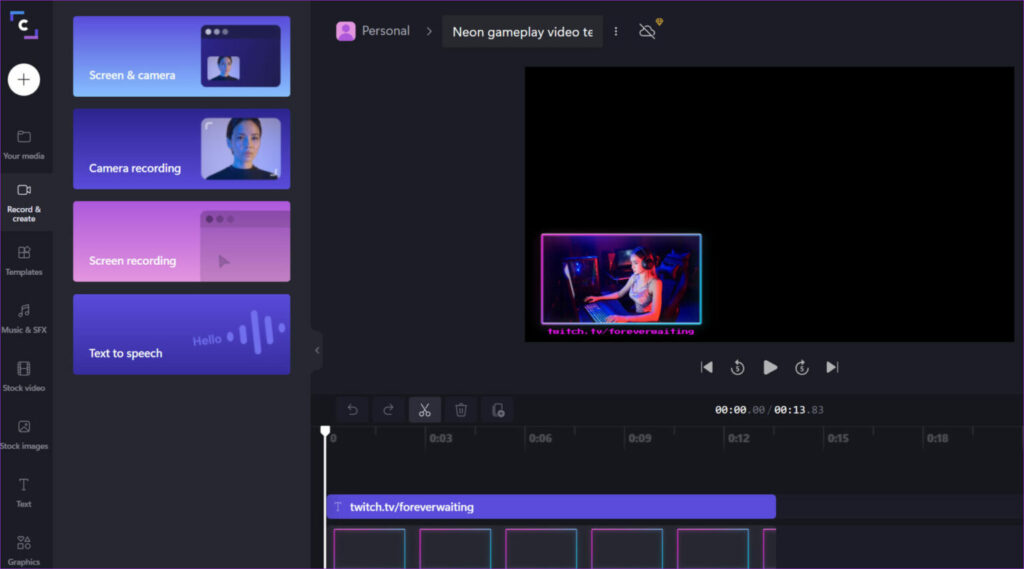Screen dimensions: 1024x569
Task: Skip to the end of video
Action: pyautogui.click(x=832, y=368)
